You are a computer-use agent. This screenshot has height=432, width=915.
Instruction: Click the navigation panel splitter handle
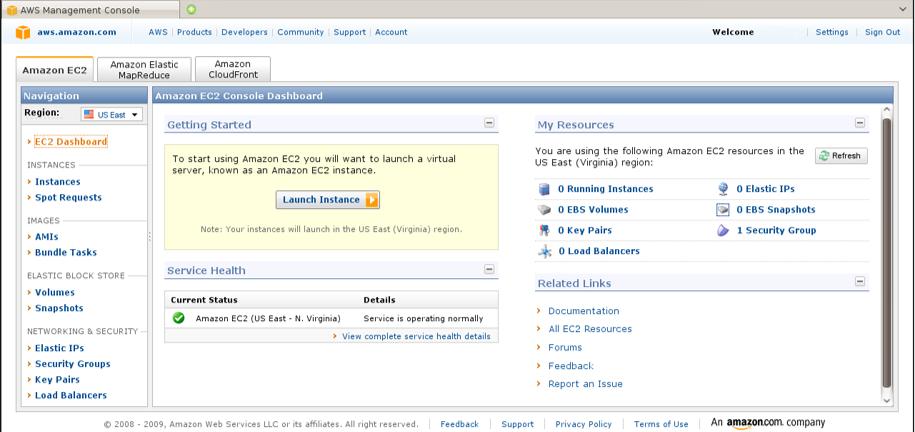click(x=149, y=236)
